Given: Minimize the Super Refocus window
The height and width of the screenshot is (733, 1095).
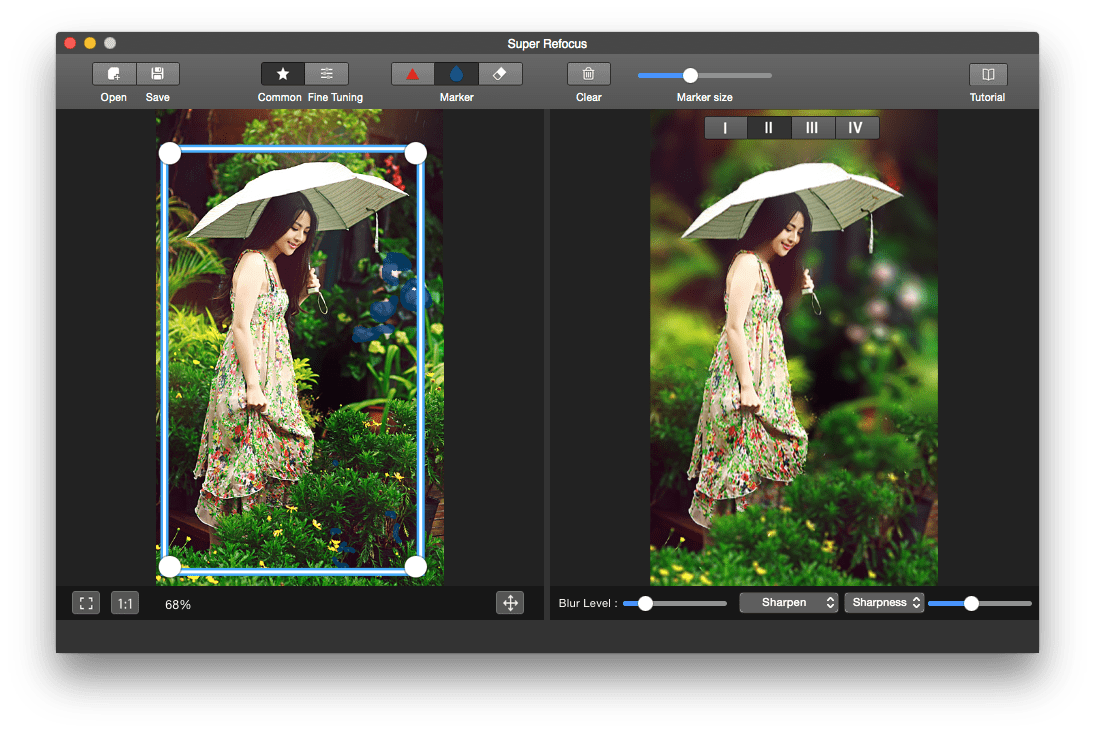Looking at the screenshot, I should tap(89, 43).
